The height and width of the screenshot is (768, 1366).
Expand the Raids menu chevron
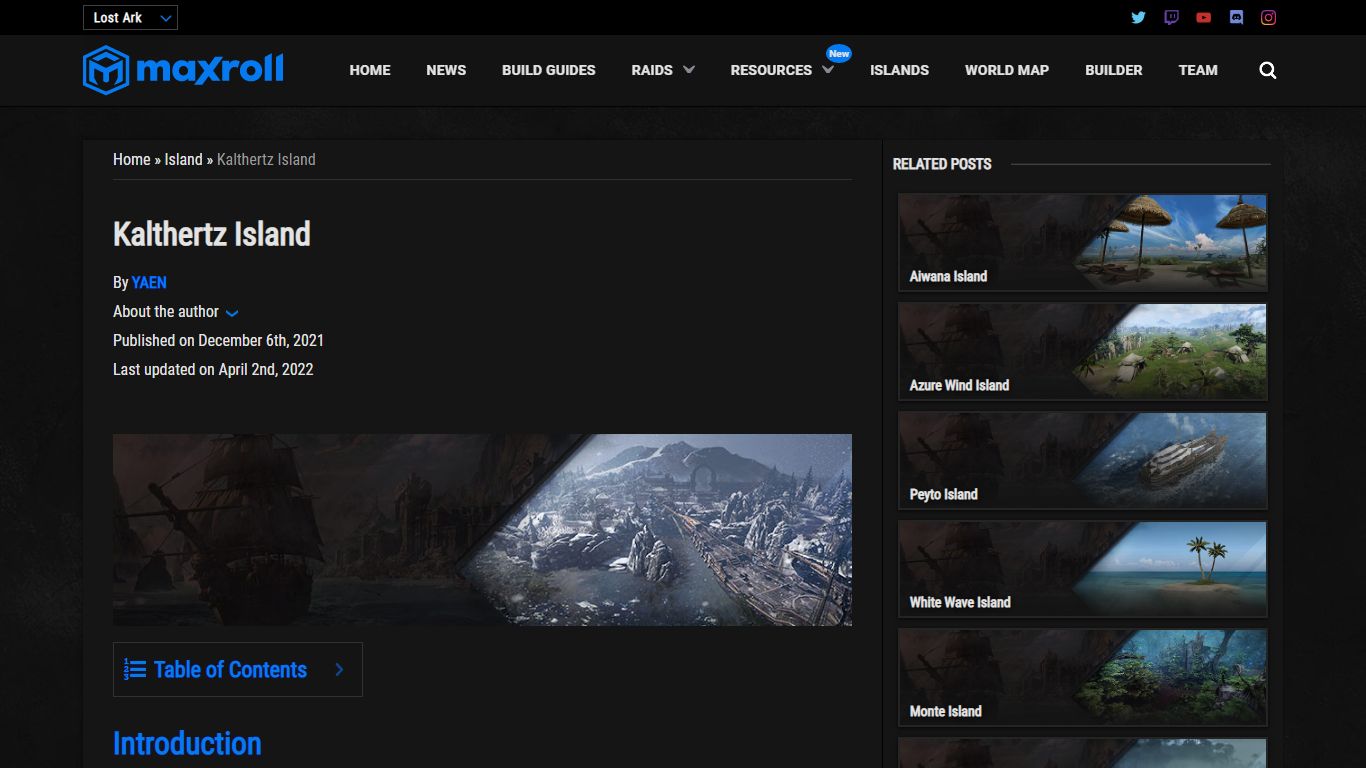(688, 70)
